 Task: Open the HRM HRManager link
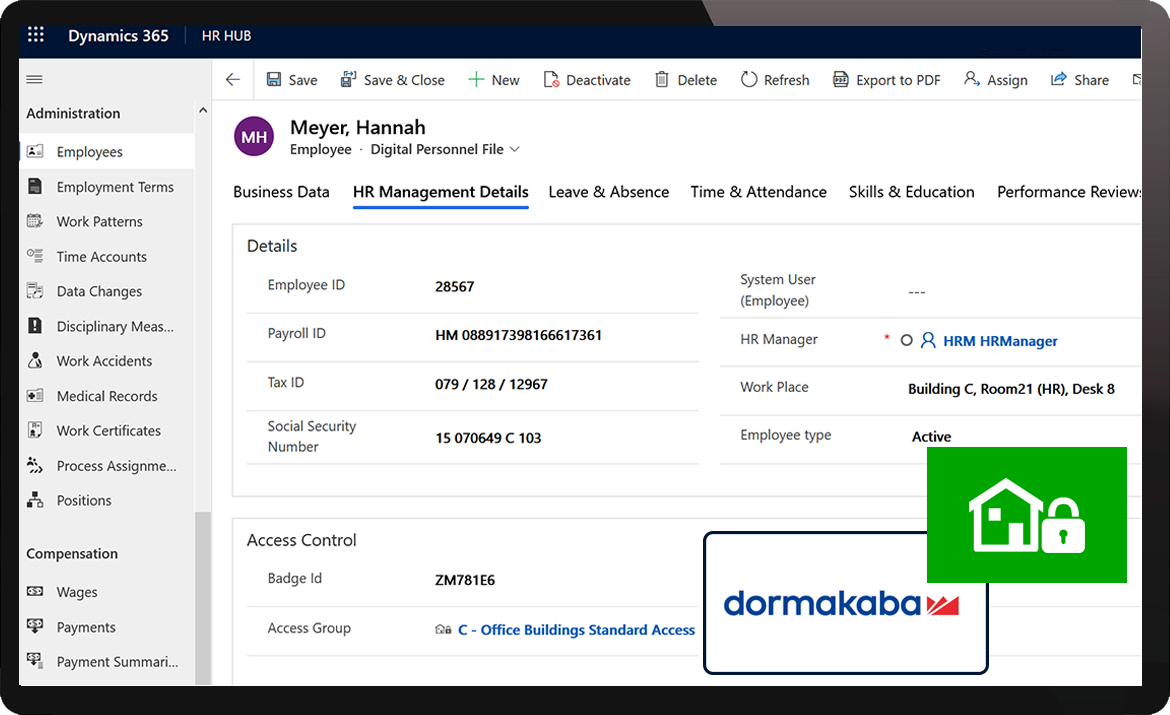click(x=1000, y=341)
